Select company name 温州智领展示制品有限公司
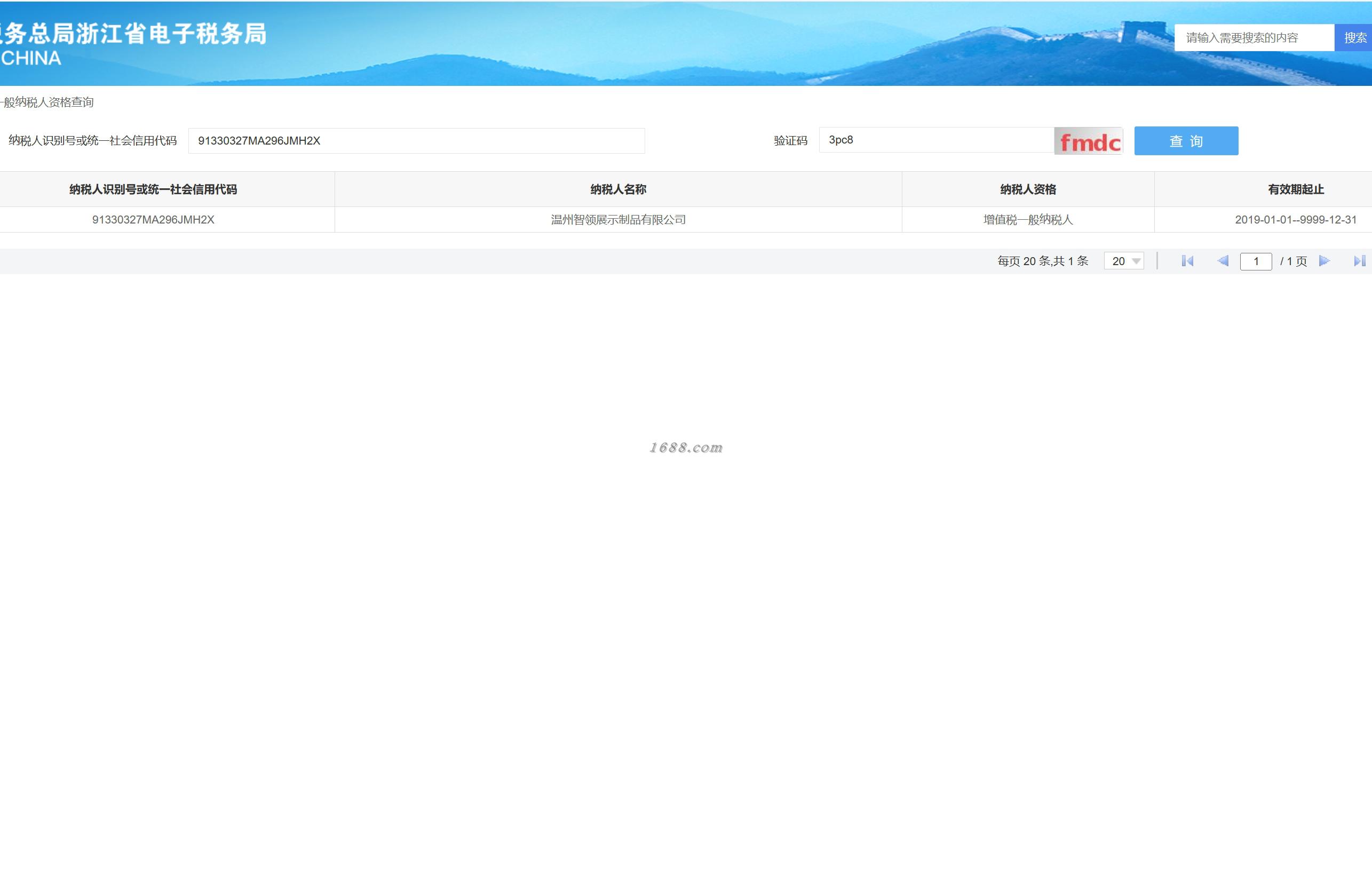Viewport: 1372px width, 893px height. coord(618,219)
